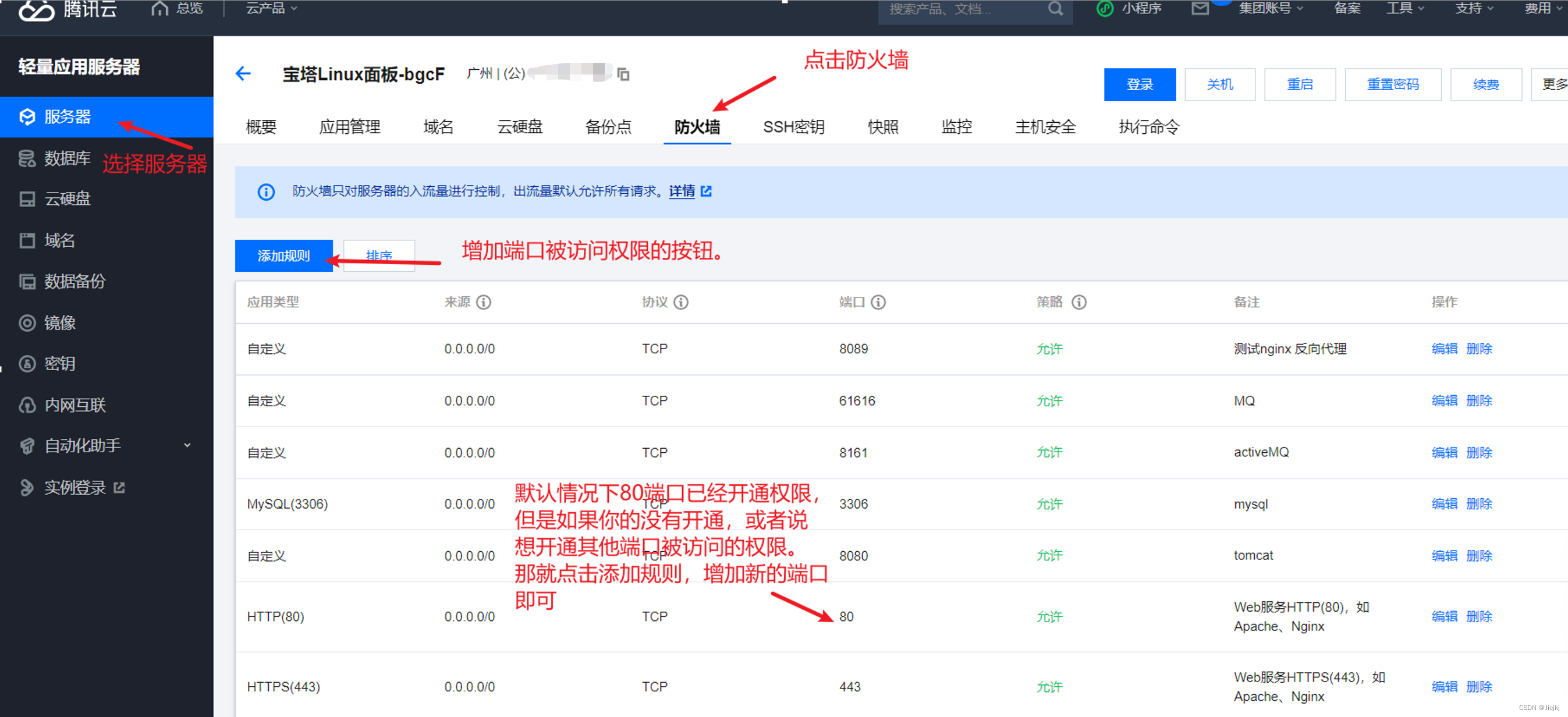Image resolution: width=1568 pixels, height=717 pixels.
Task: Edit the HTTPS(443) rule
Action: [1444, 687]
